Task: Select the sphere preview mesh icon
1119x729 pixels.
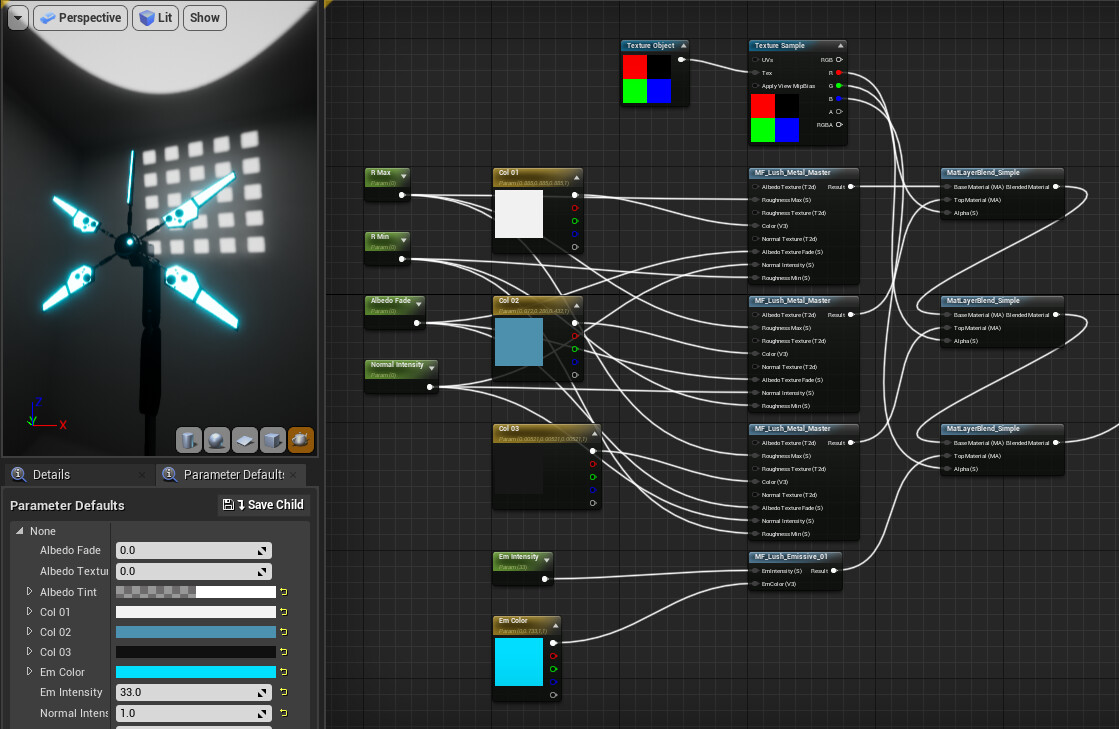Action: [x=217, y=440]
